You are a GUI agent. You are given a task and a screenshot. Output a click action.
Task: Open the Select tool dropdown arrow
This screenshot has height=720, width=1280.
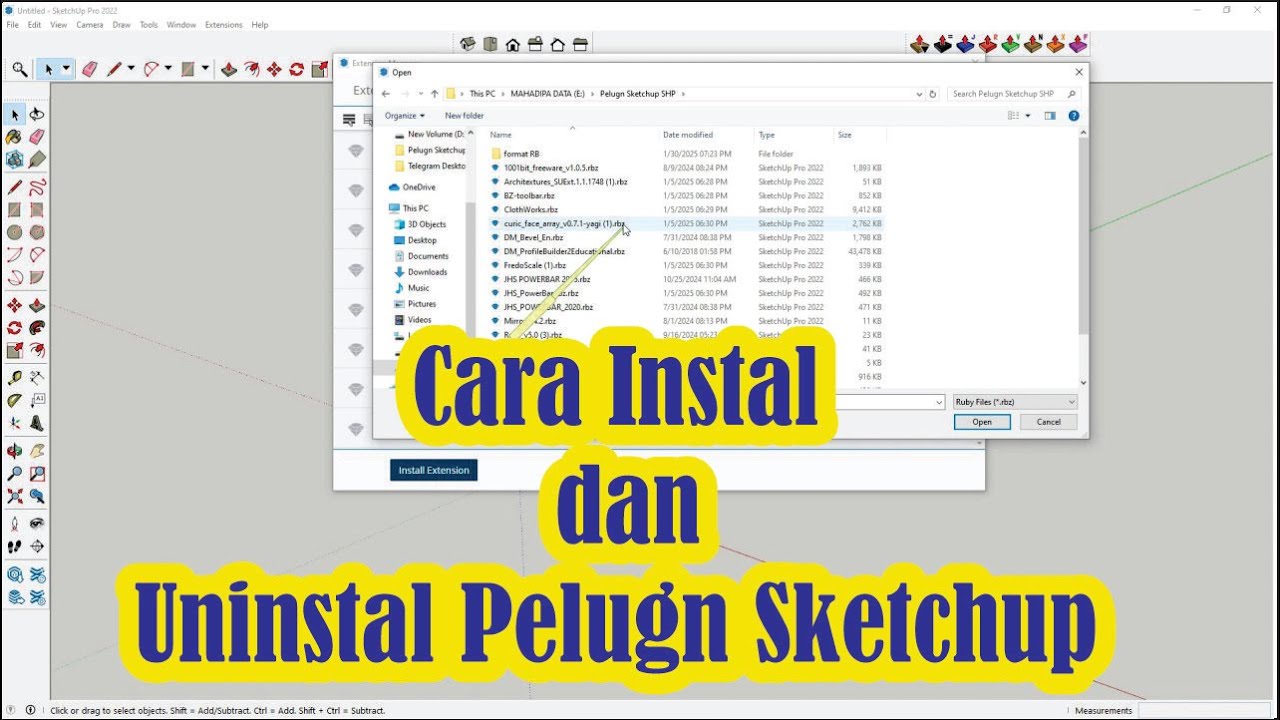click(67, 69)
